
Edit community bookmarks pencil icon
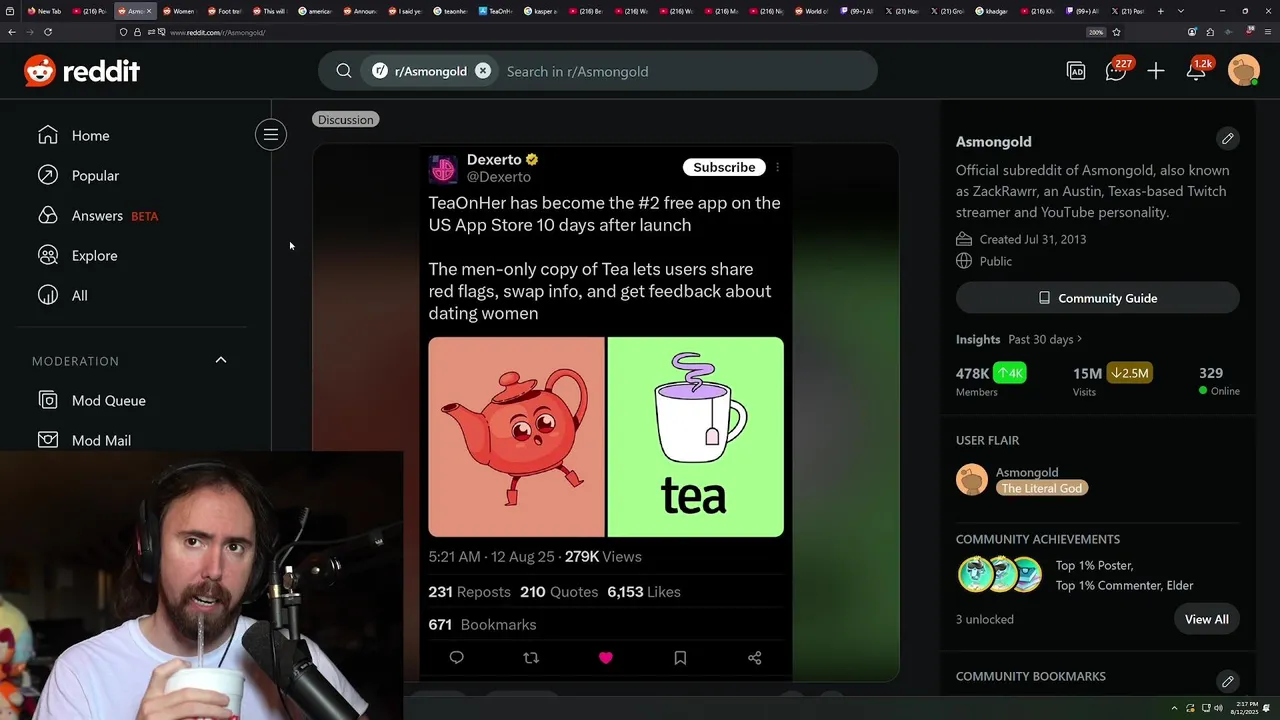point(1227,681)
